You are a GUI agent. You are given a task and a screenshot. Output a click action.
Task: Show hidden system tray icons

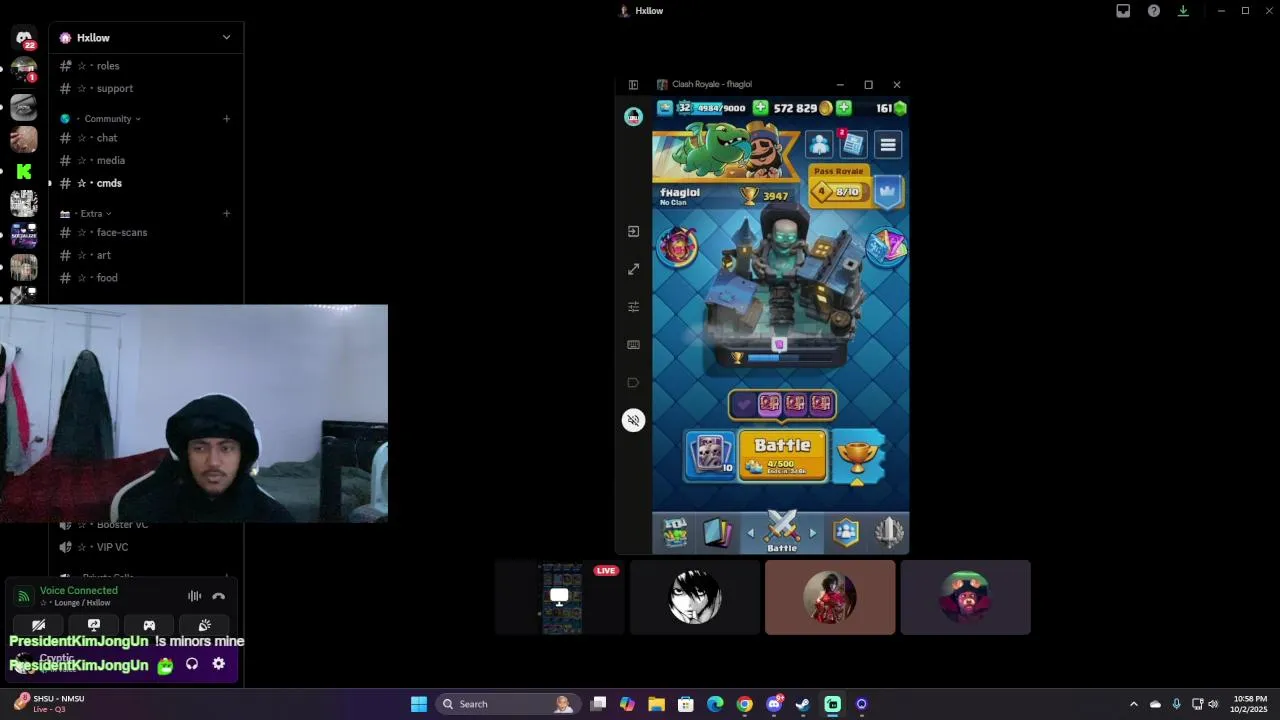point(1133,704)
